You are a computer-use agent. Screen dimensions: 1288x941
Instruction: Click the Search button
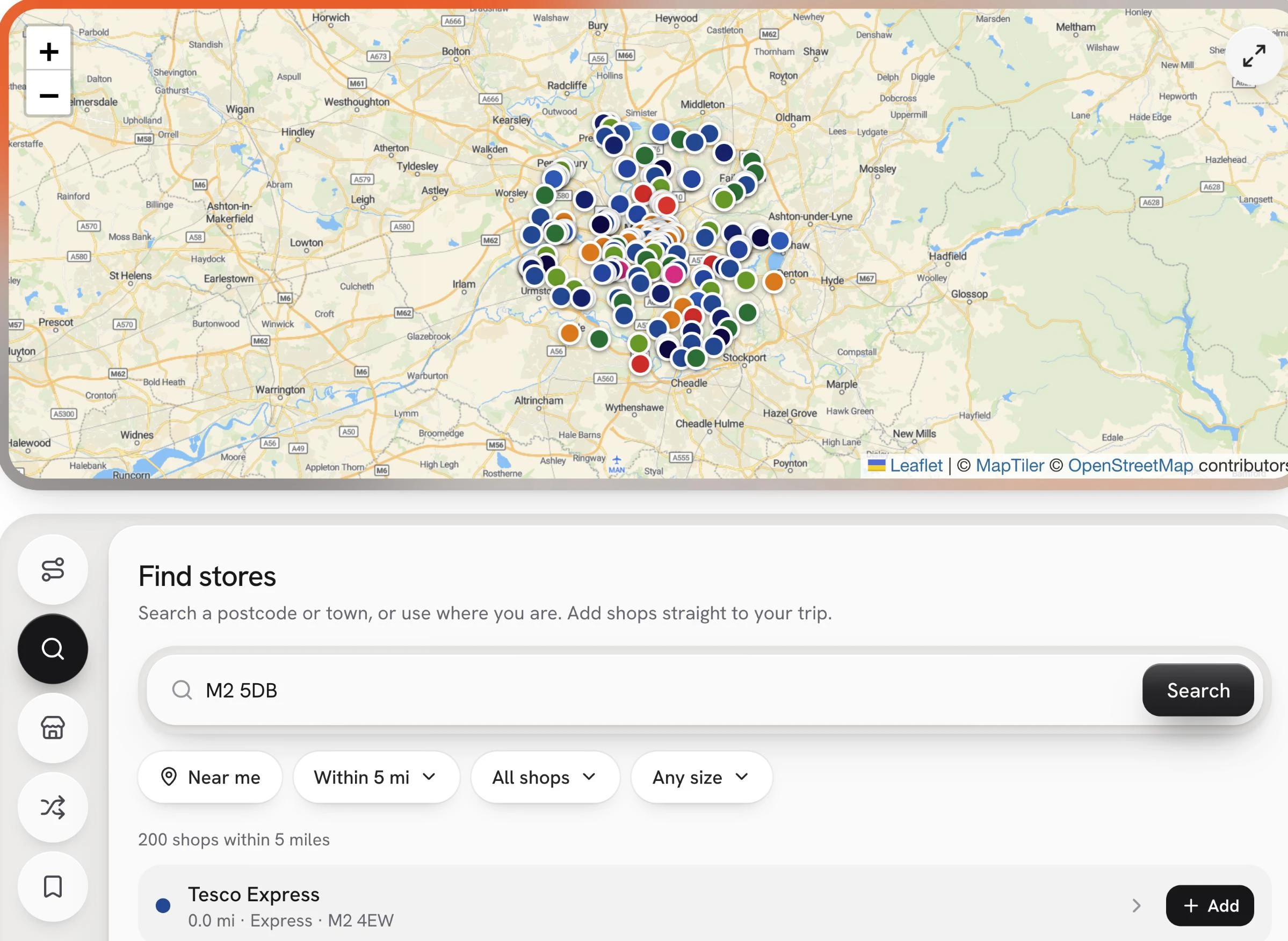coord(1198,690)
